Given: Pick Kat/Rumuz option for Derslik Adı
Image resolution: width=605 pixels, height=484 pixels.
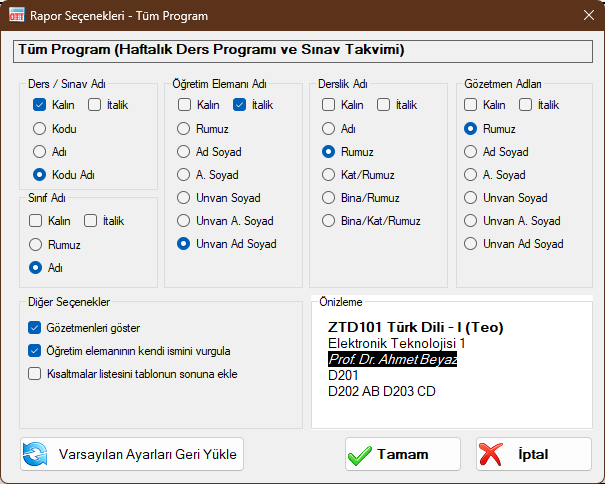Looking at the screenshot, I should coord(328,175).
